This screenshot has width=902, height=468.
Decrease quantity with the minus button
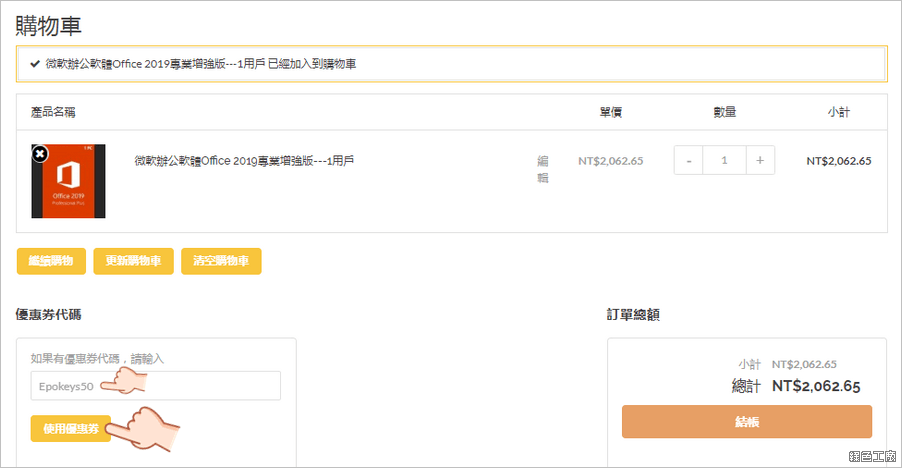689,160
